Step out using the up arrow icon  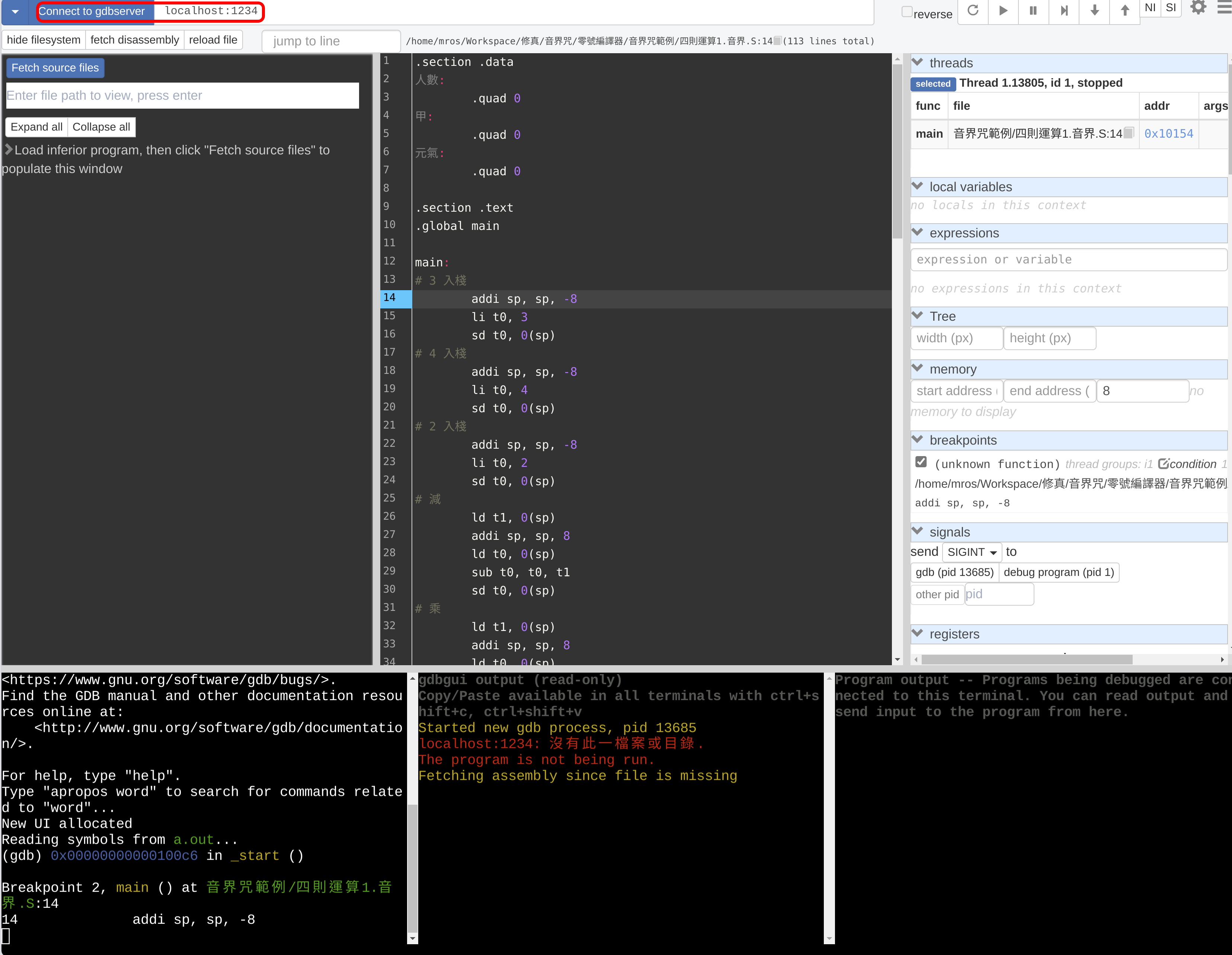tap(1124, 11)
